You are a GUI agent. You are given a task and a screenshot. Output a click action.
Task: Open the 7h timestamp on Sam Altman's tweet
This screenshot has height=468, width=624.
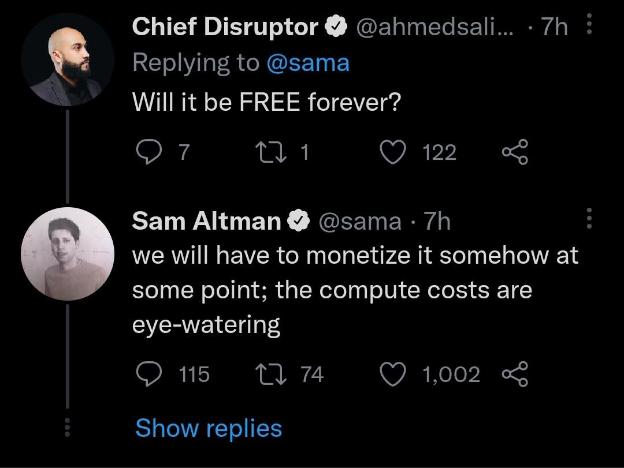pyautogui.click(x=437, y=221)
